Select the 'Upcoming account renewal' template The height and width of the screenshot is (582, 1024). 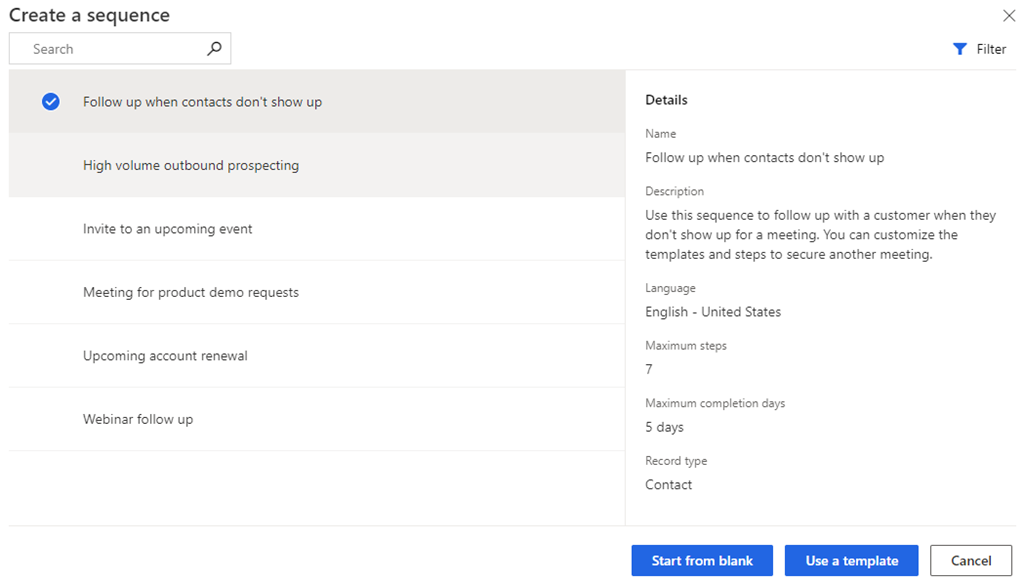tap(167, 355)
